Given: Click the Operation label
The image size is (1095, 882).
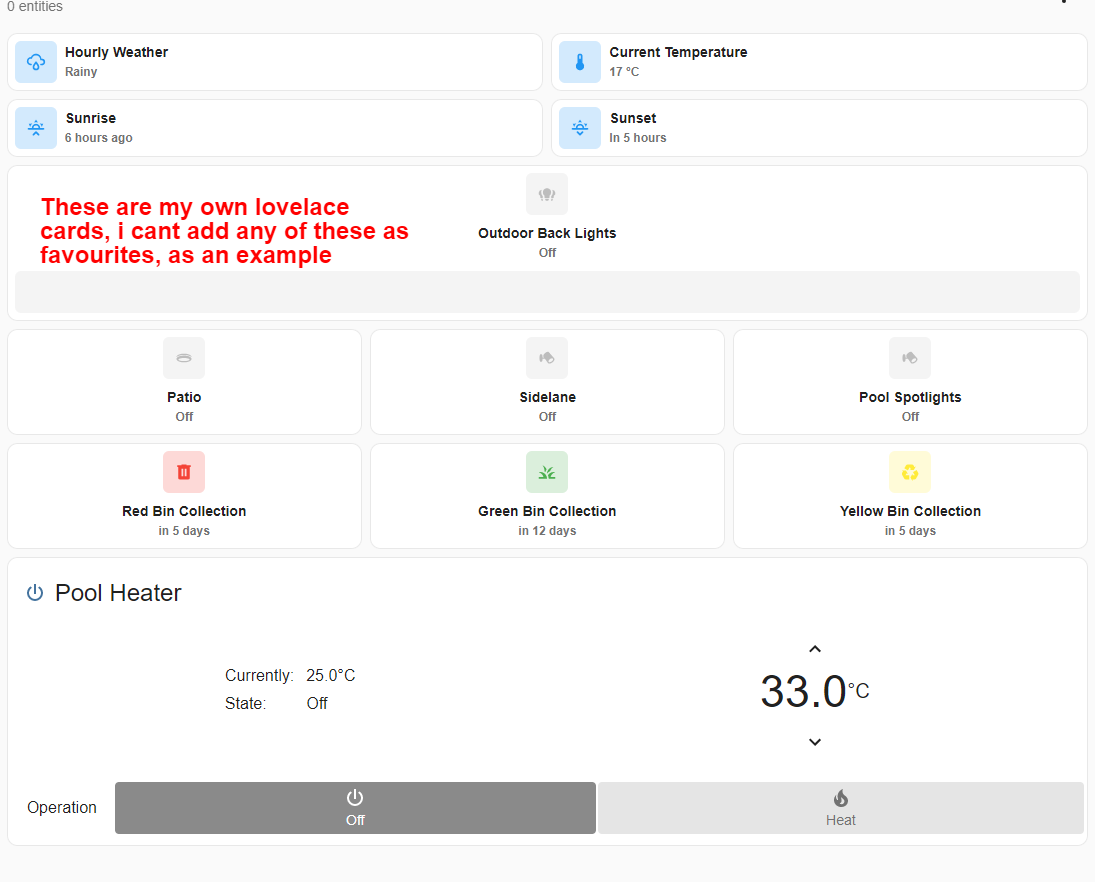Looking at the screenshot, I should (x=62, y=808).
